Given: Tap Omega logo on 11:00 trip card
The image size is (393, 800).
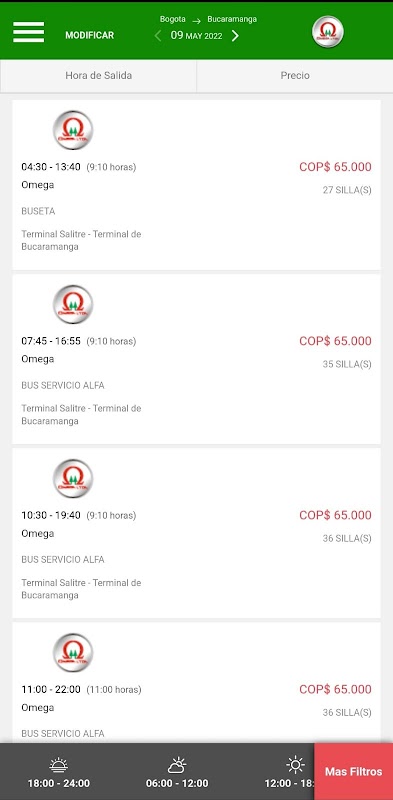Looking at the screenshot, I should [73, 653].
